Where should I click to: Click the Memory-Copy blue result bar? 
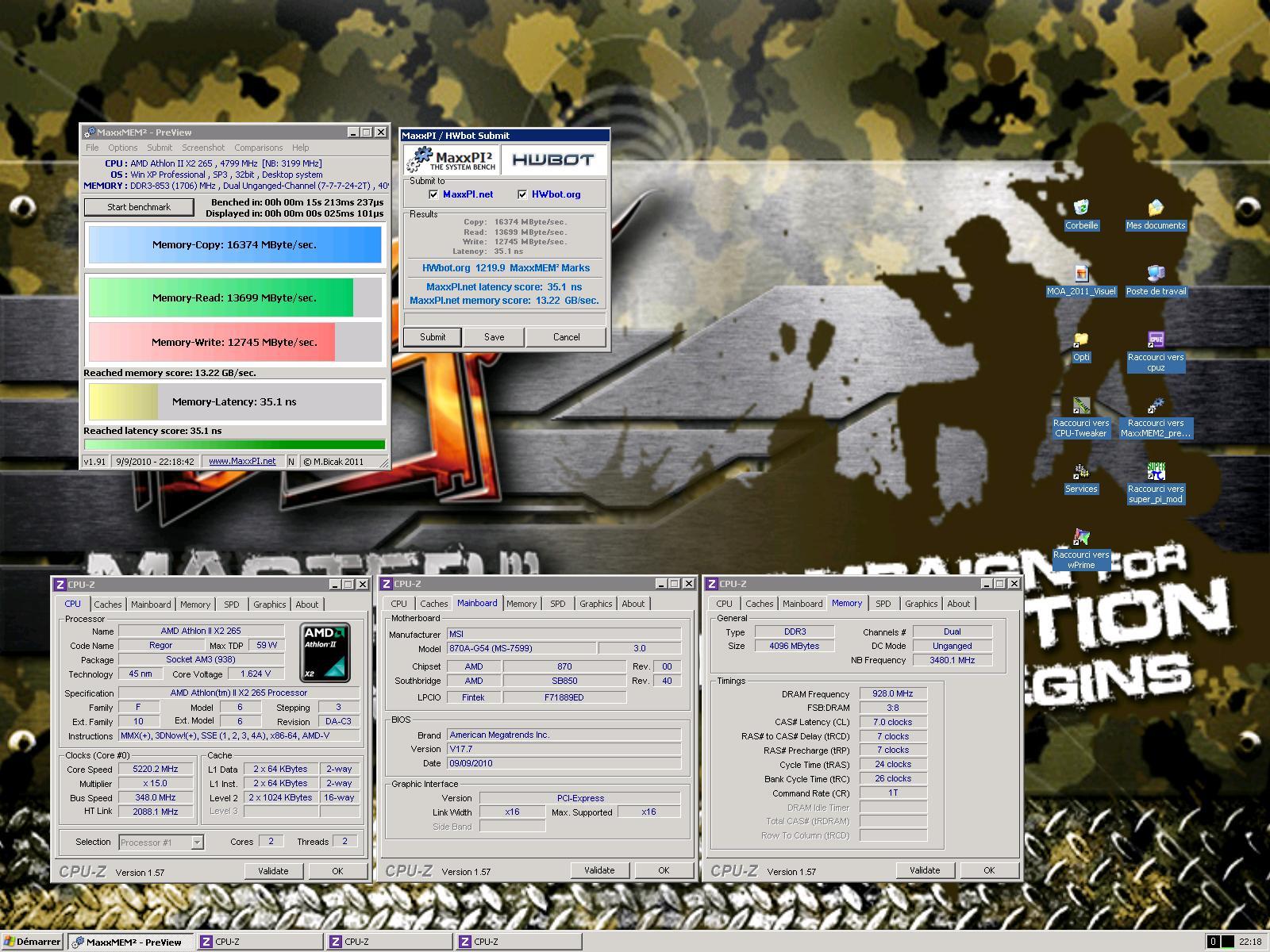point(235,245)
